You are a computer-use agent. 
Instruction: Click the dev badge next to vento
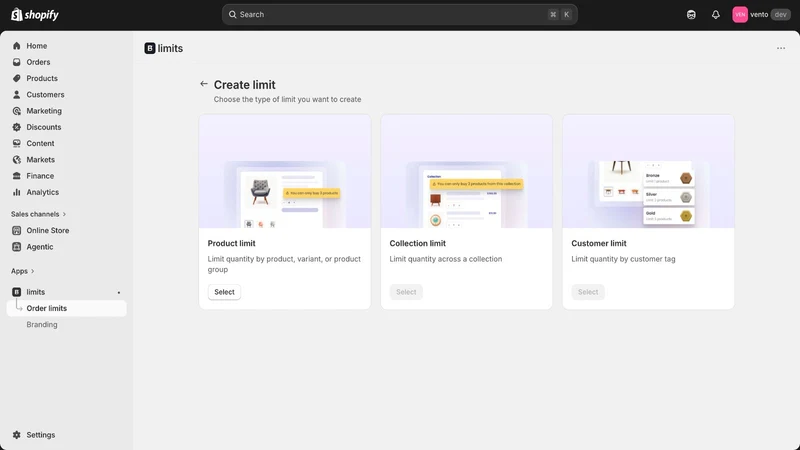[781, 15]
